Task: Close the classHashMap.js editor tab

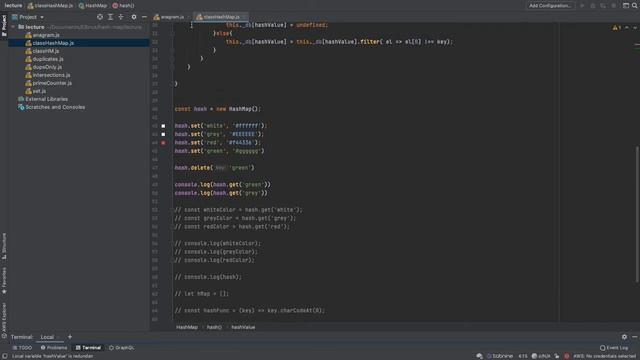Action: (x=244, y=17)
